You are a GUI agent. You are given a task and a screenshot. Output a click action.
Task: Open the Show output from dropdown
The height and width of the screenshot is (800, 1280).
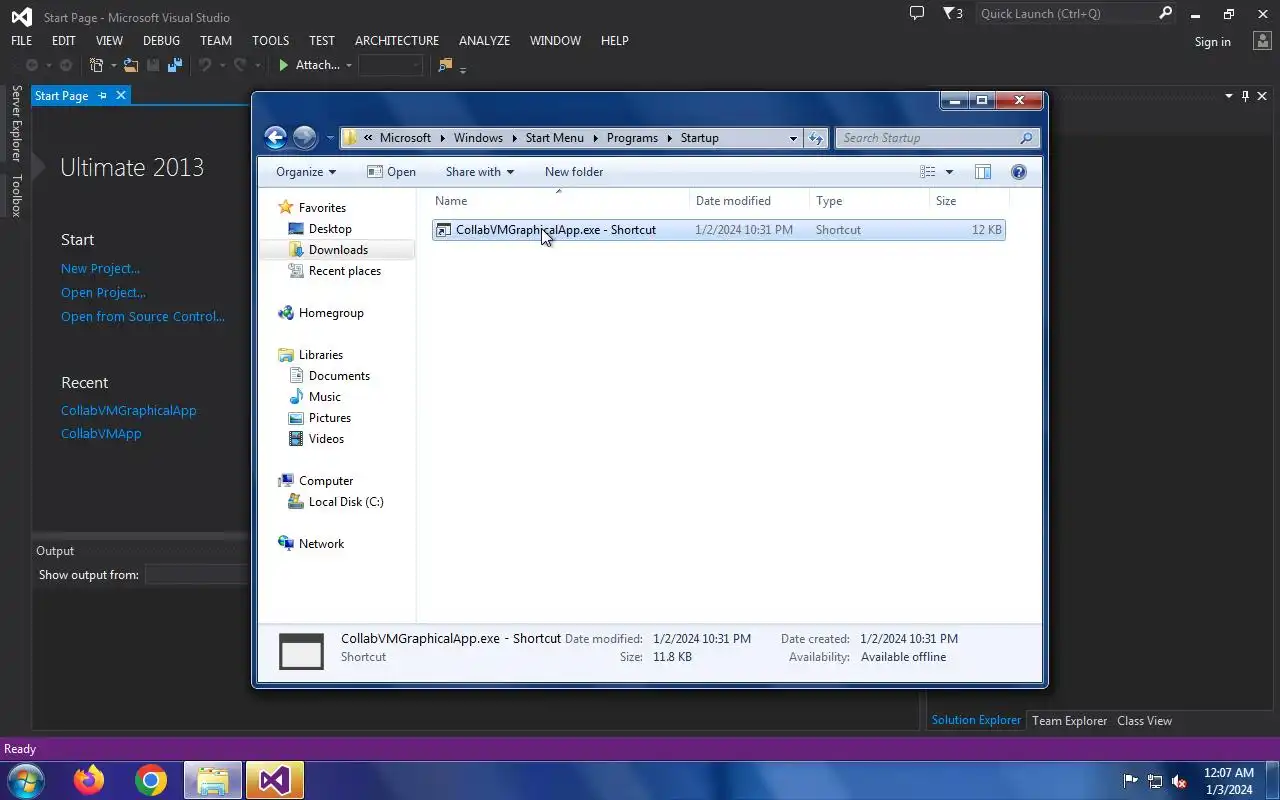(196, 574)
